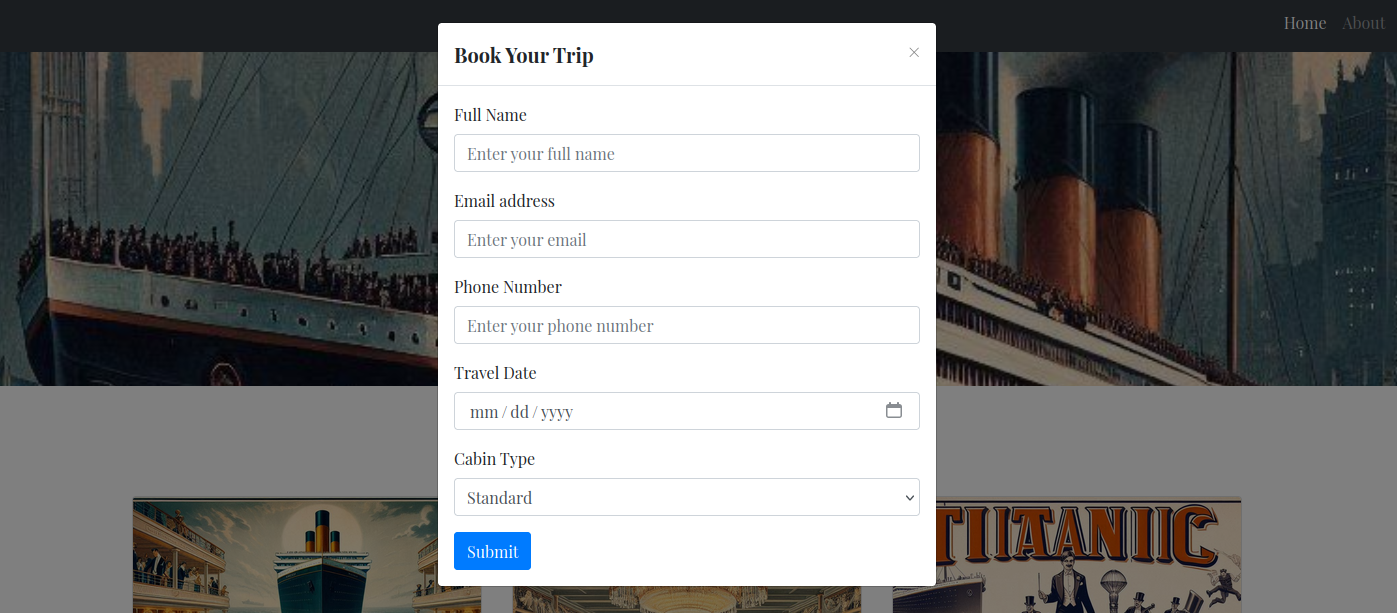Close the Book Your Trip dialog
Screen dimensions: 1397x613
click(914, 53)
